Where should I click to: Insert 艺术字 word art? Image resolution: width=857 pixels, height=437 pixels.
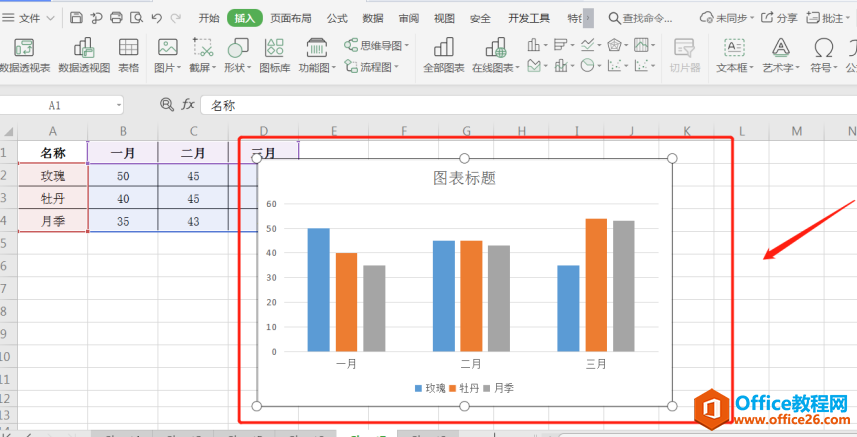click(781, 55)
